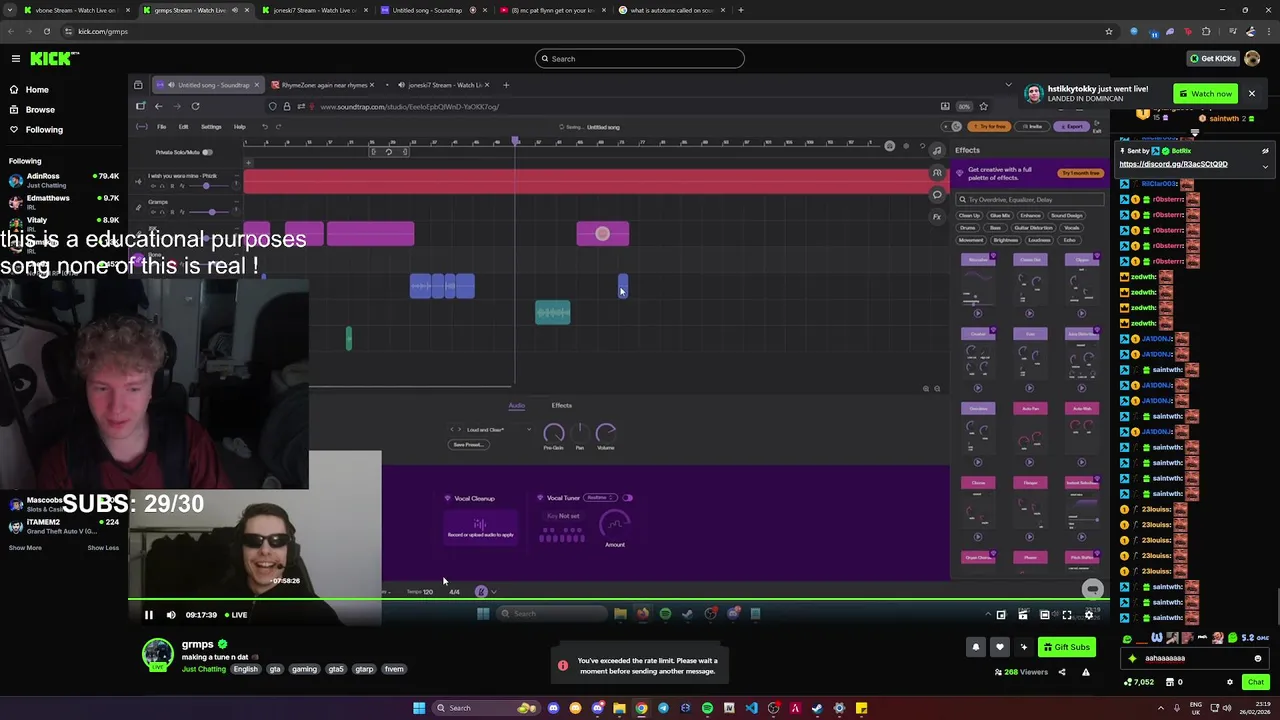Click the sparkle icon beside Gift Subs
The image size is (1280, 720).
click(1023, 647)
